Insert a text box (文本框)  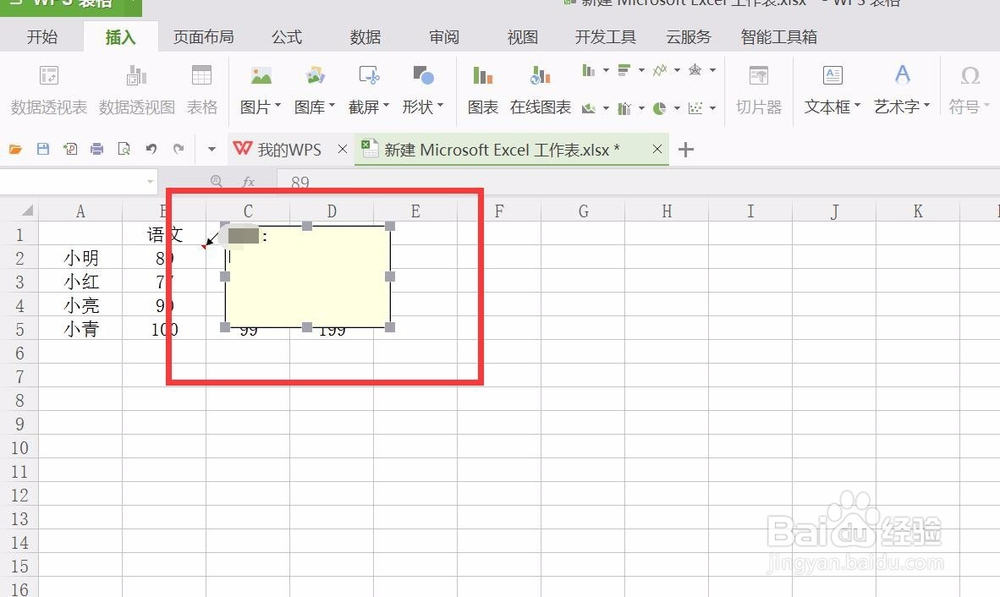[x=829, y=88]
